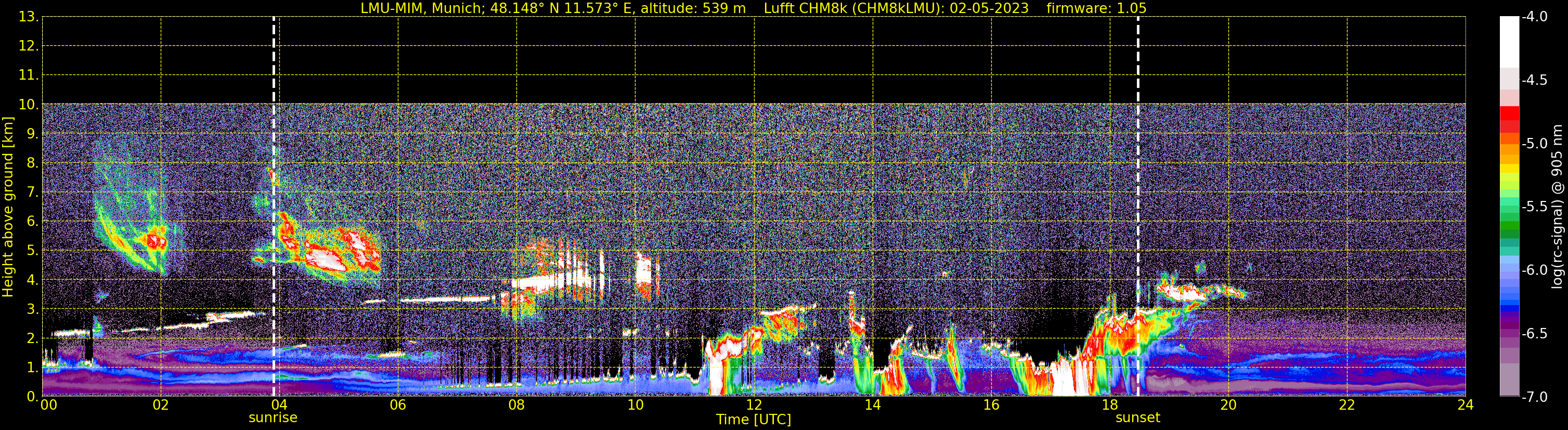1568x430 pixels.
Task: Click the time-axis tick label "12"
Action: pyautogui.click(x=754, y=406)
